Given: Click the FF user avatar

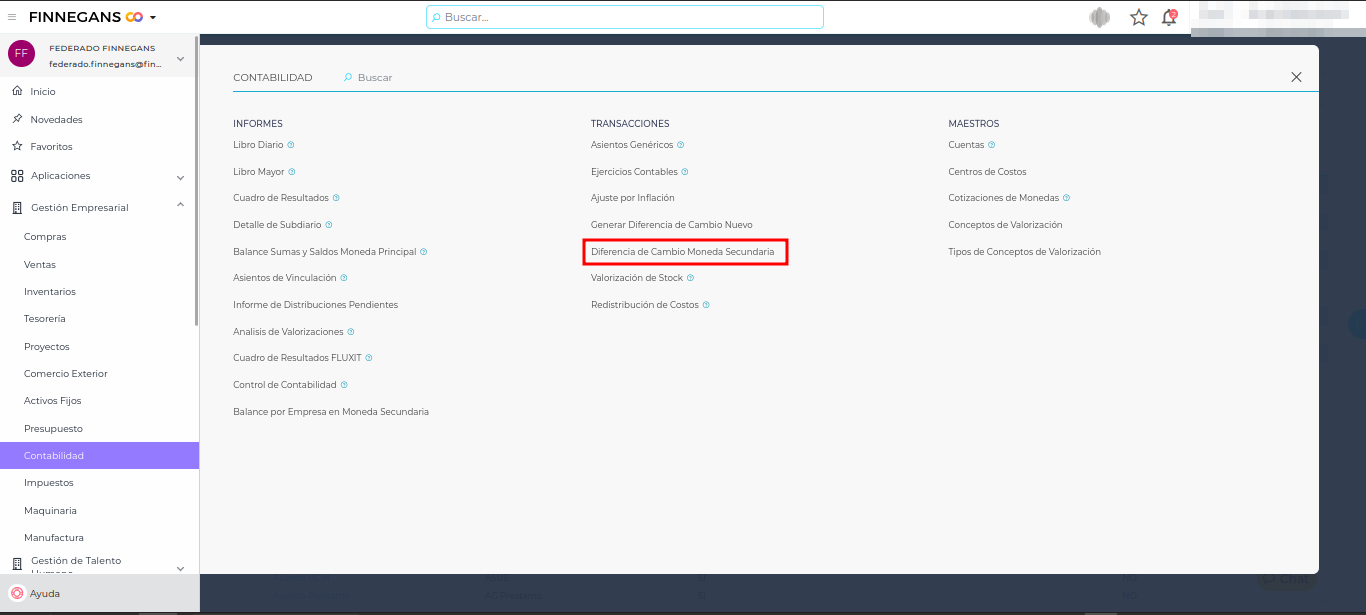Looking at the screenshot, I should click(21, 54).
